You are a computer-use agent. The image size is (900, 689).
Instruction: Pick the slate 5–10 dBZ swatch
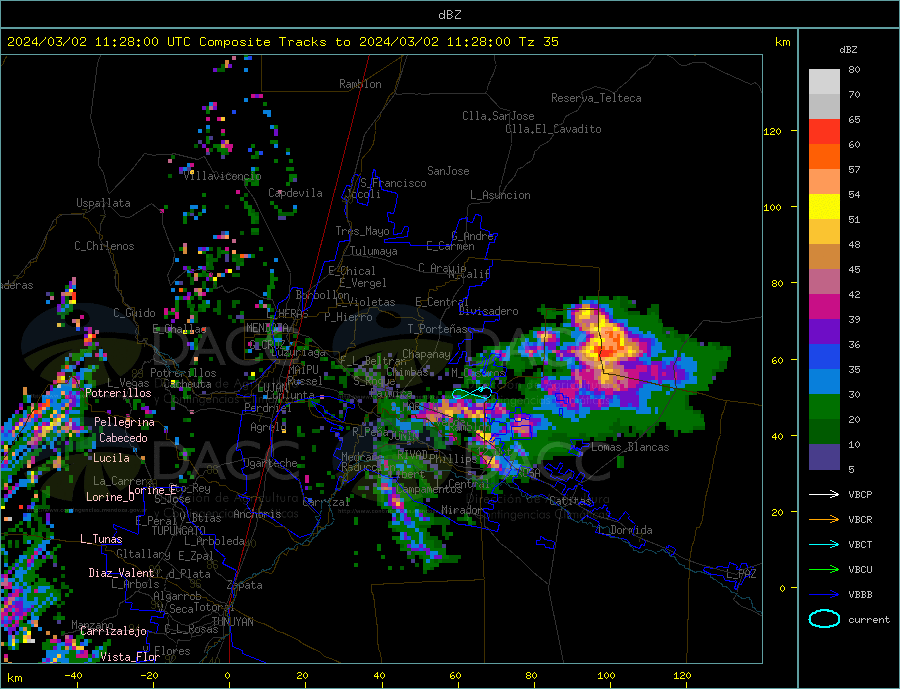(824, 457)
